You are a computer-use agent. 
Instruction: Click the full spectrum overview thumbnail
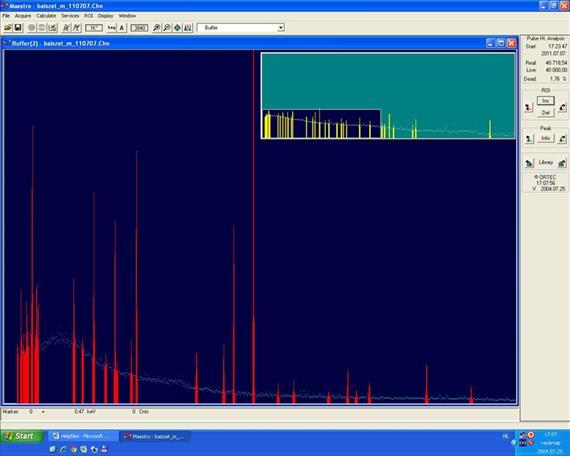tap(388, 96)
